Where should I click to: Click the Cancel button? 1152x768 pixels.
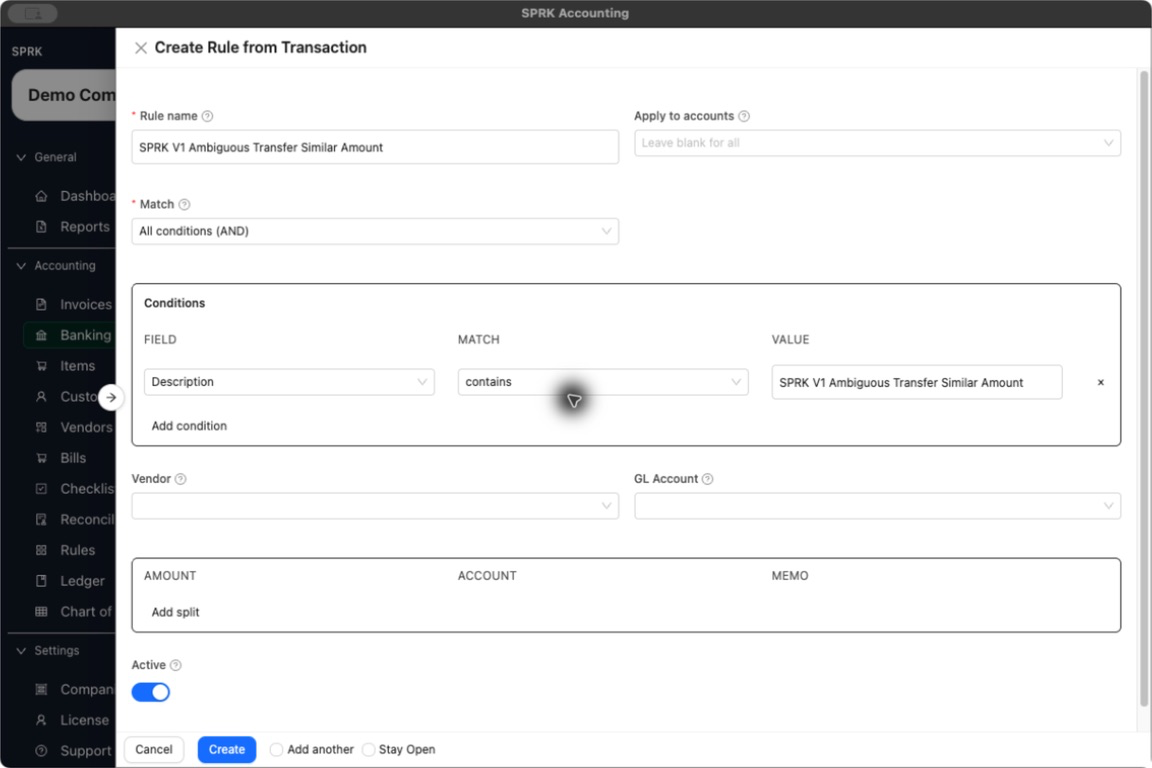[x=154, y=750]
